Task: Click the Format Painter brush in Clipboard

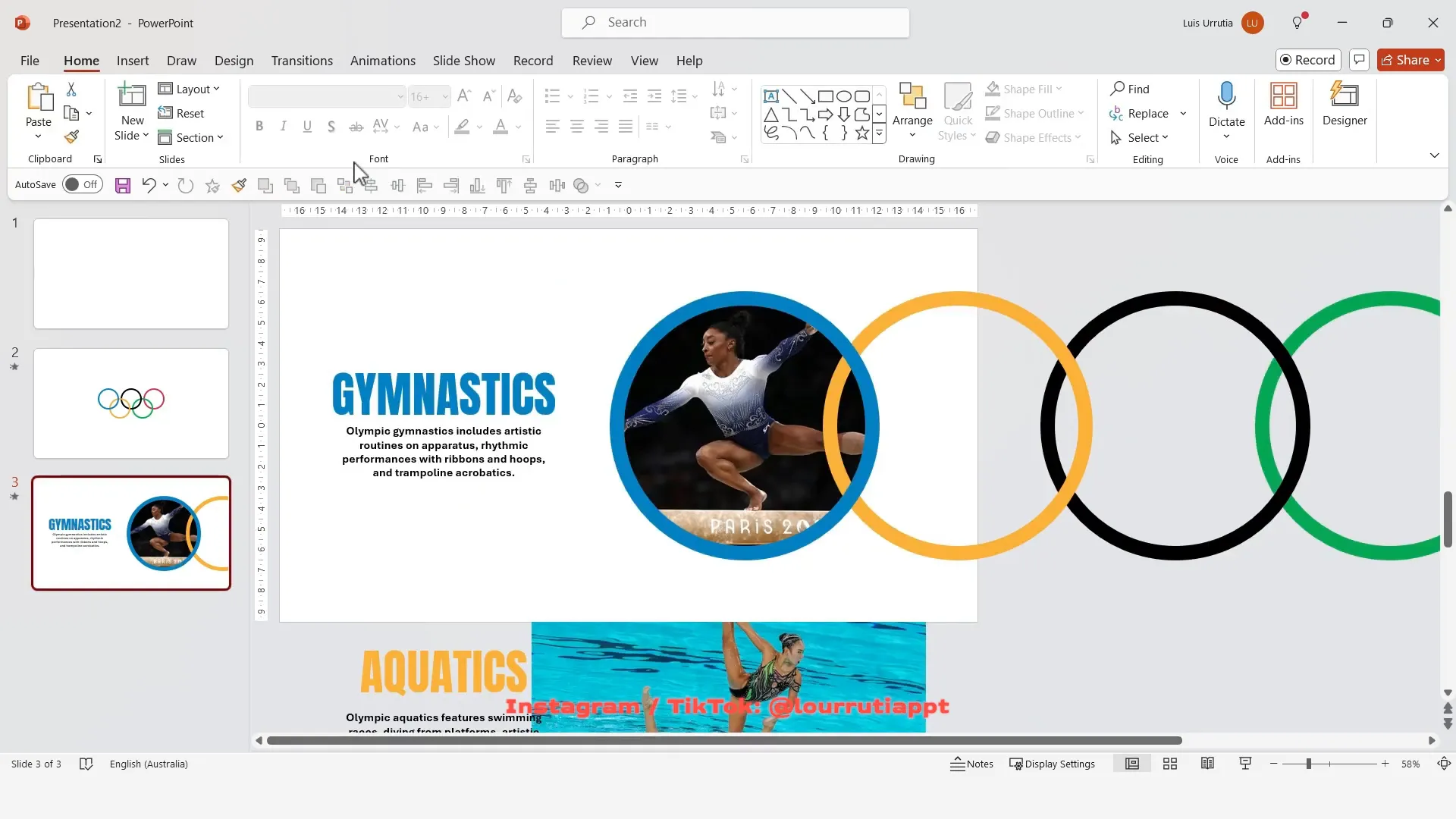Action: 71,137
